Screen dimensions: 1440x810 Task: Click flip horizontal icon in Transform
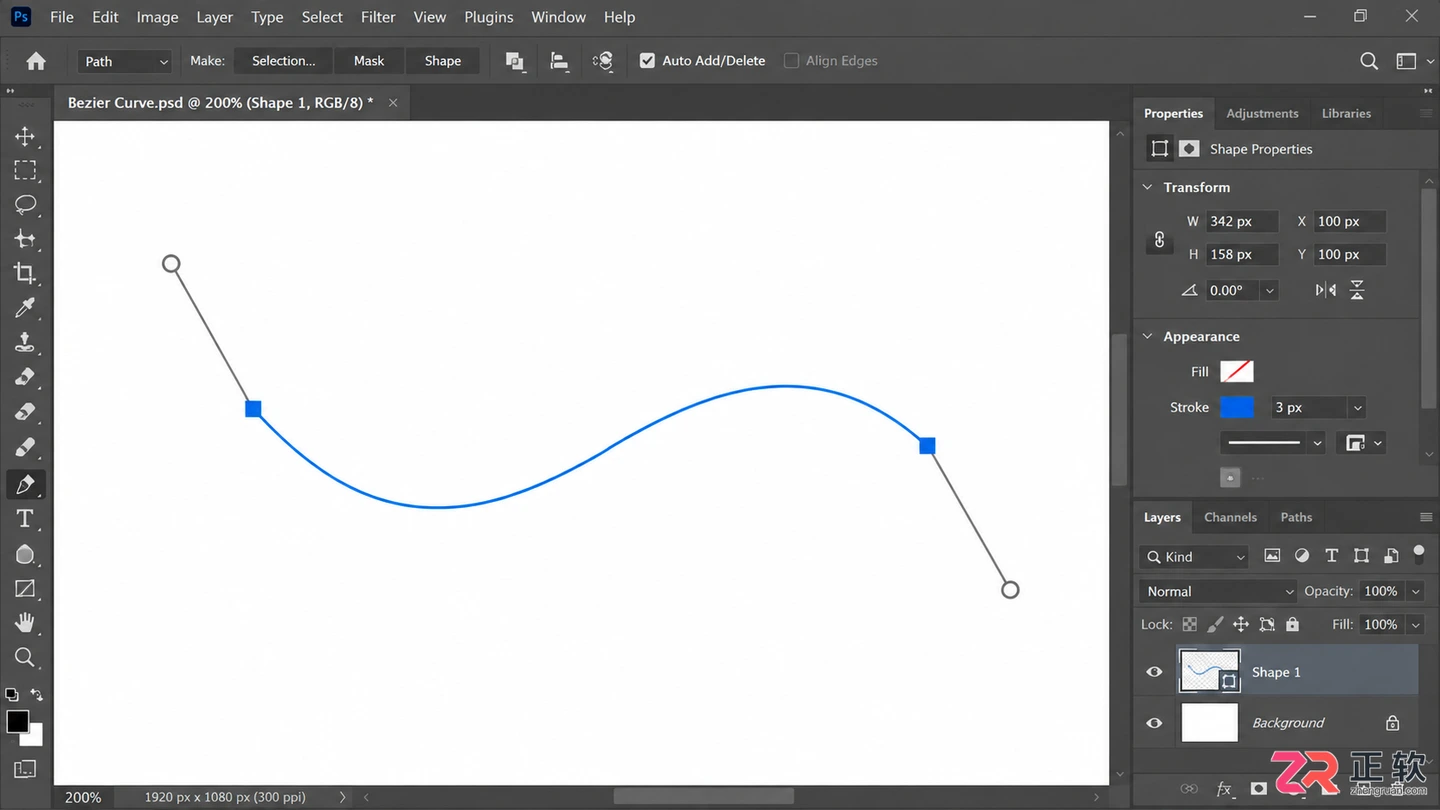click(1326, 290)
